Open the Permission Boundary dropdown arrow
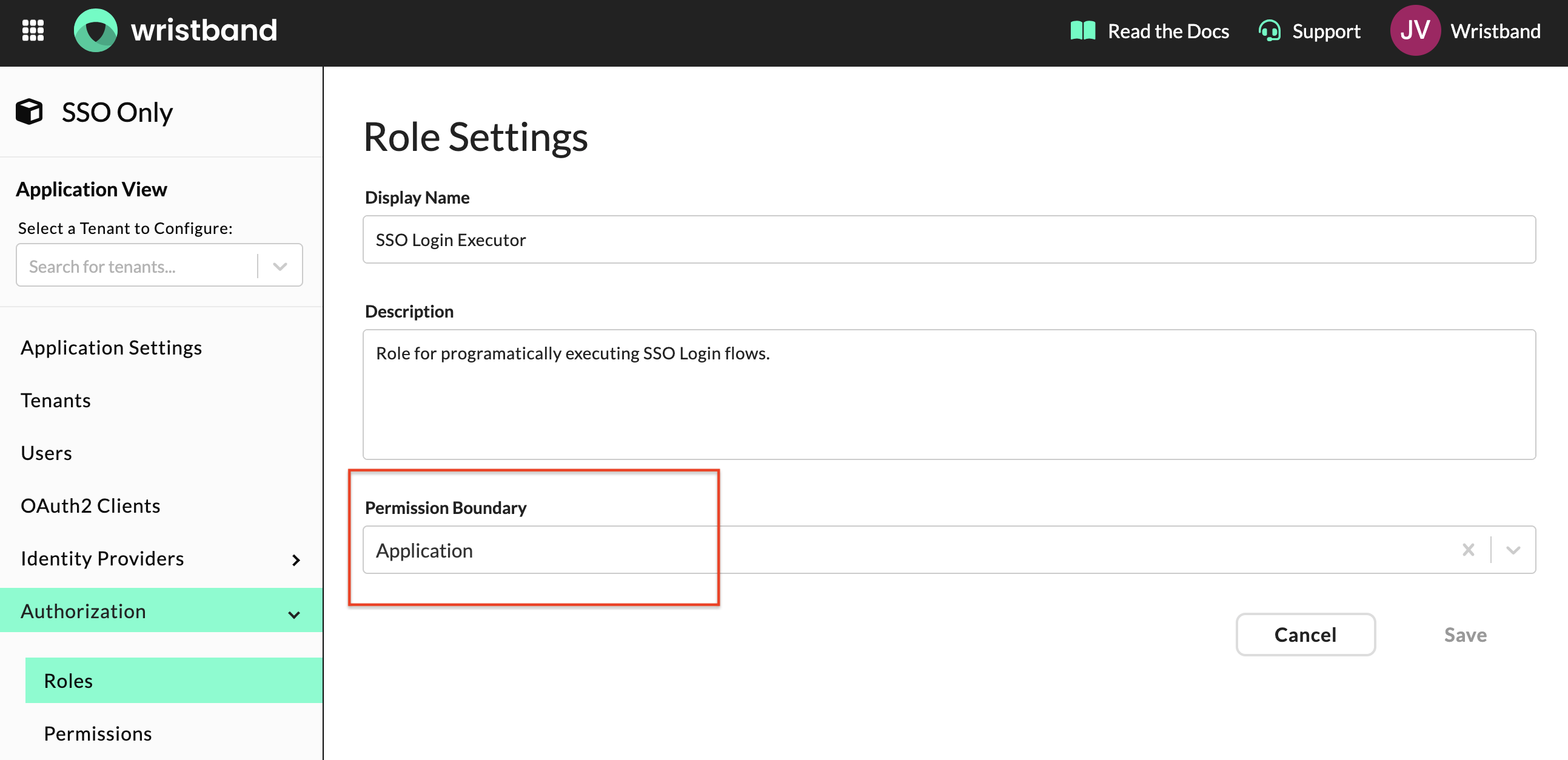The height and width of the screenshot is (760, 1568). click(1513, 550)
